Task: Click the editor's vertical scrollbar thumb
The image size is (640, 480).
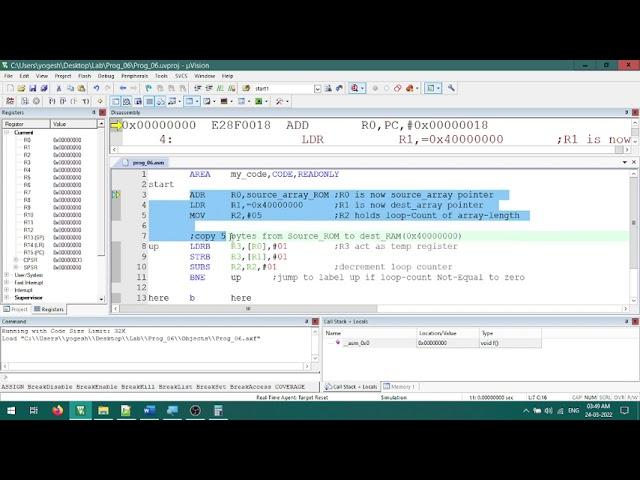Action: (x=634, y=222)
